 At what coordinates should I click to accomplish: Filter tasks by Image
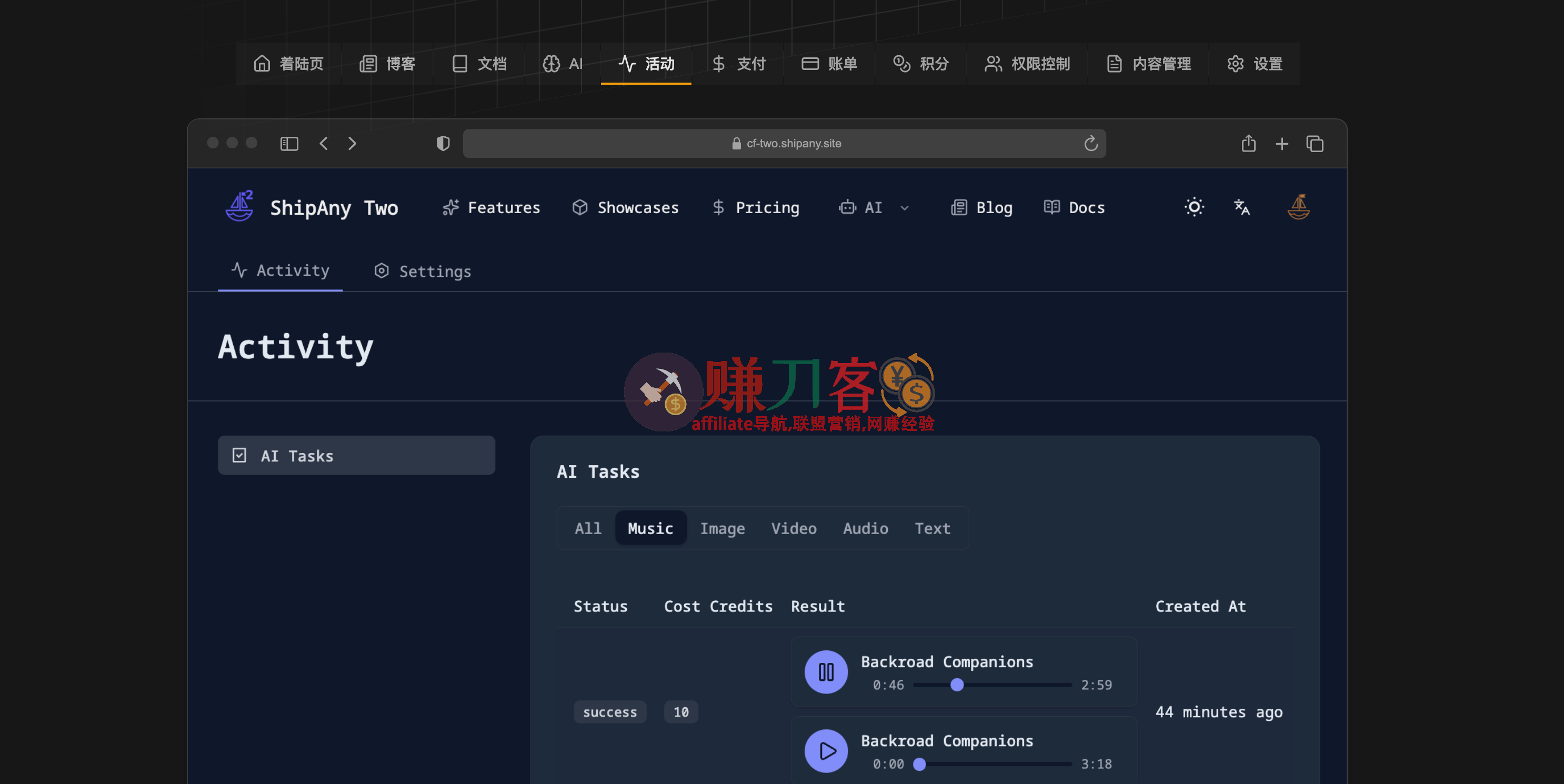[x=723, y=528]
